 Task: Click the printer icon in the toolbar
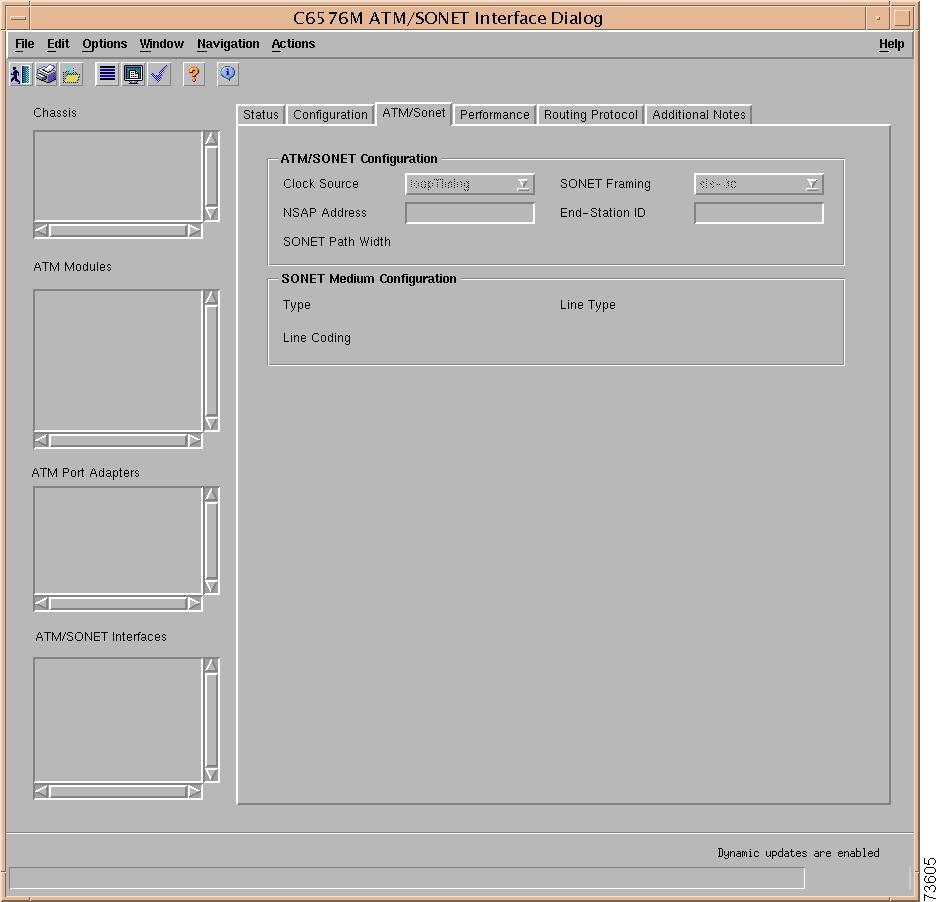click(x=46, y=74)
